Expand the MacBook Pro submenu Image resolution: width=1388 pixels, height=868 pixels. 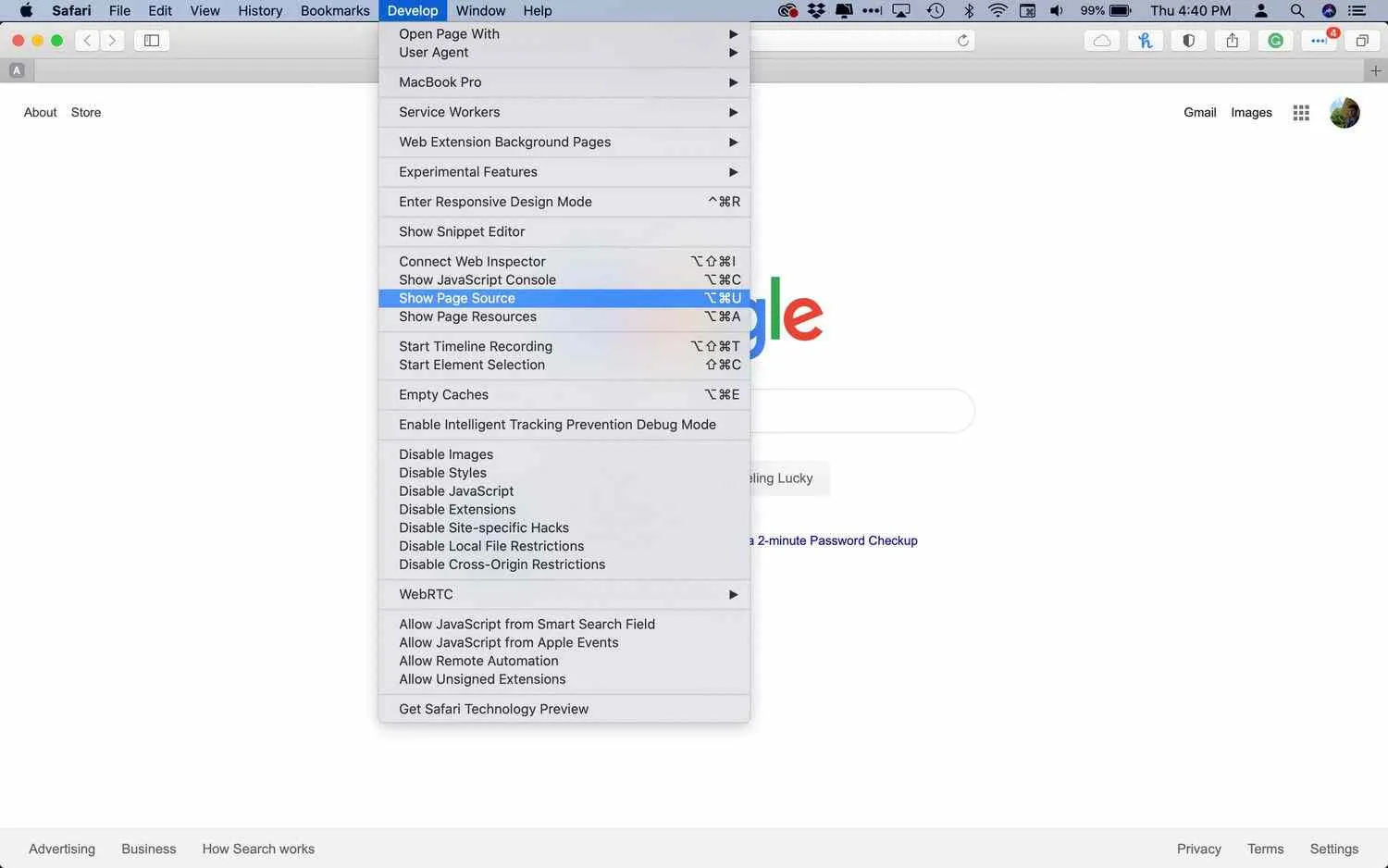[x=564, y=82]
